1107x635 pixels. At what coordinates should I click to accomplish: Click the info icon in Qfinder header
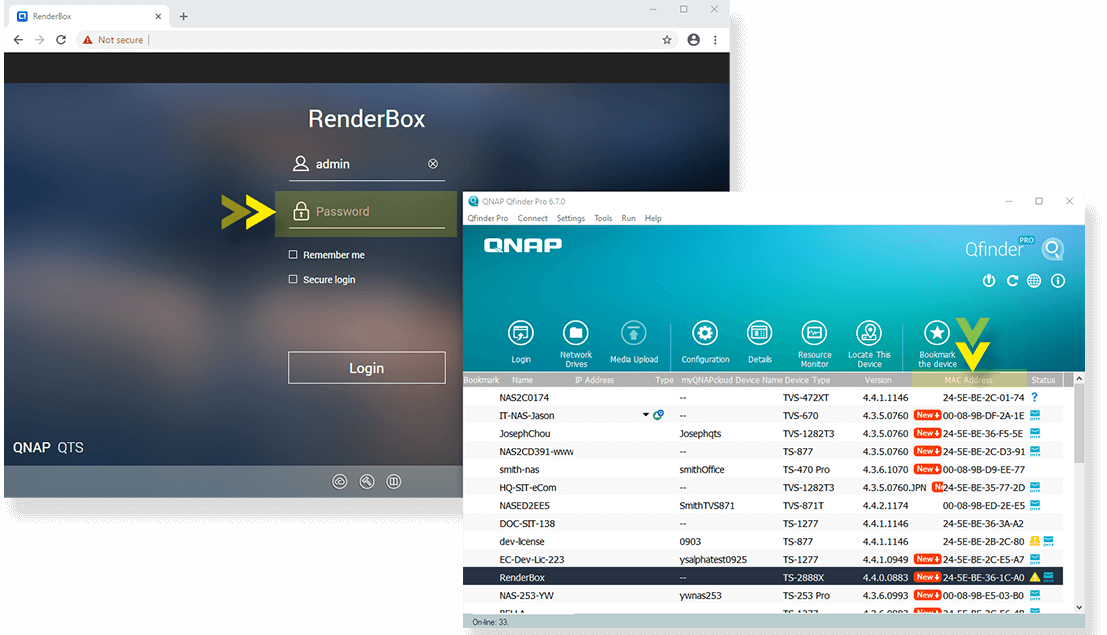1058,280
